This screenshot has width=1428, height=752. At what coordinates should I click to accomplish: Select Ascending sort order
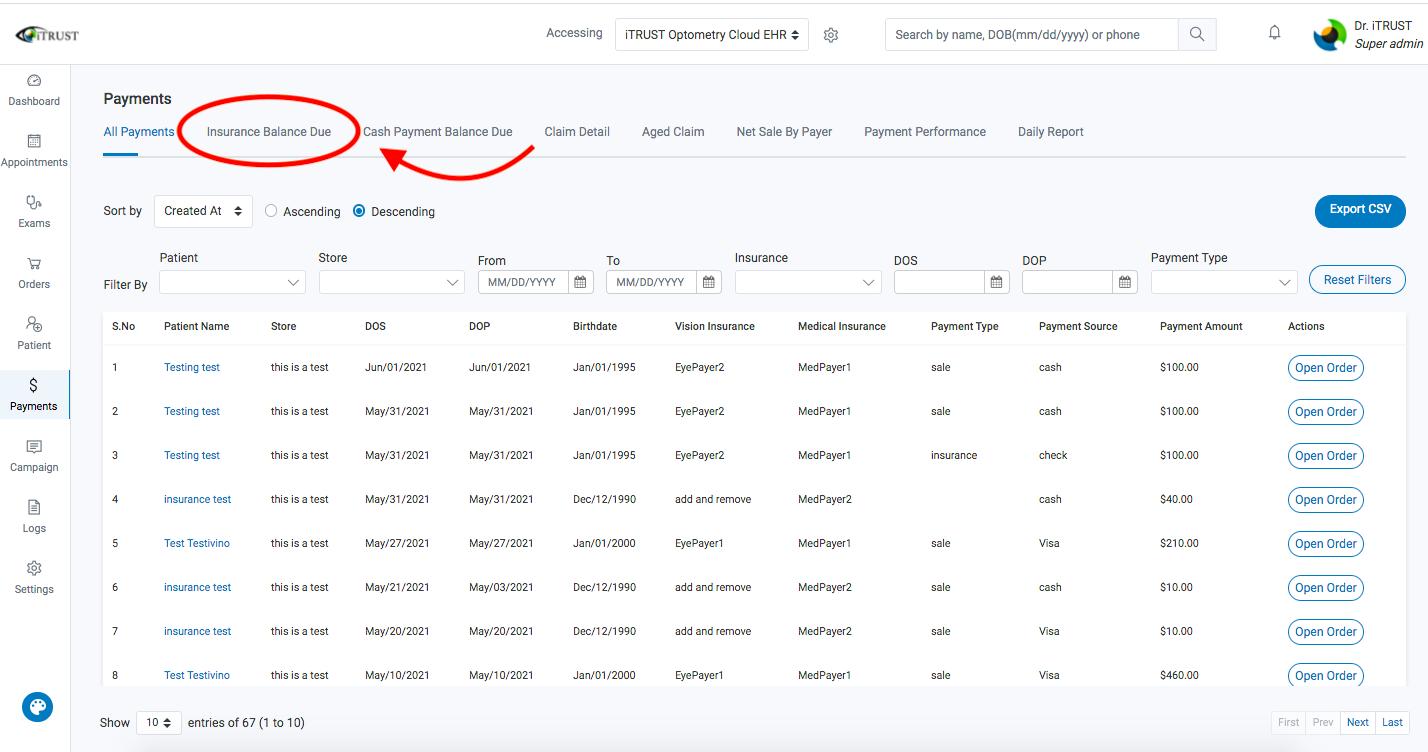[x=271, y=211]
